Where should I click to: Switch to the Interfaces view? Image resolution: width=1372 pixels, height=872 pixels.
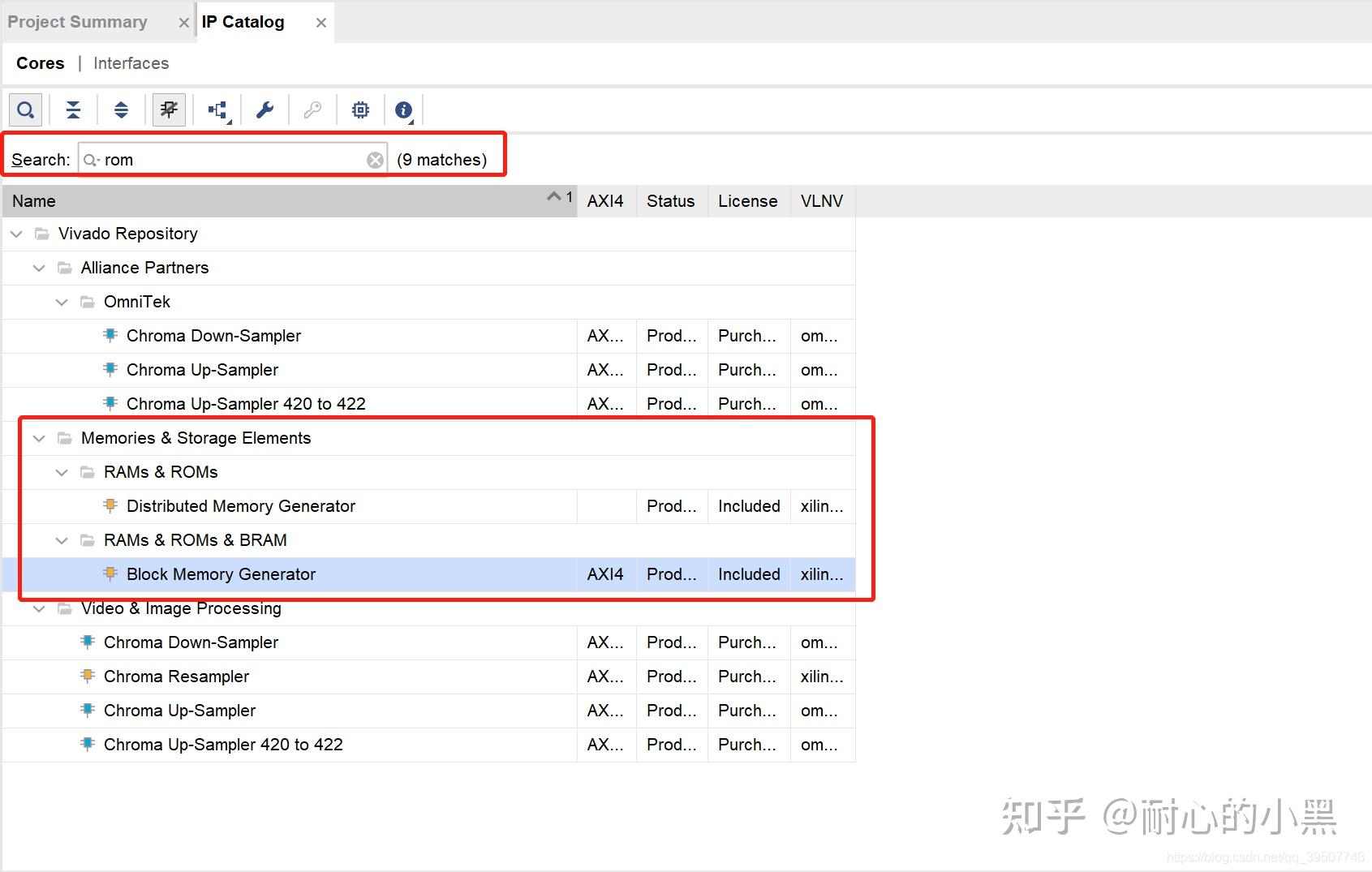point(131,63)
